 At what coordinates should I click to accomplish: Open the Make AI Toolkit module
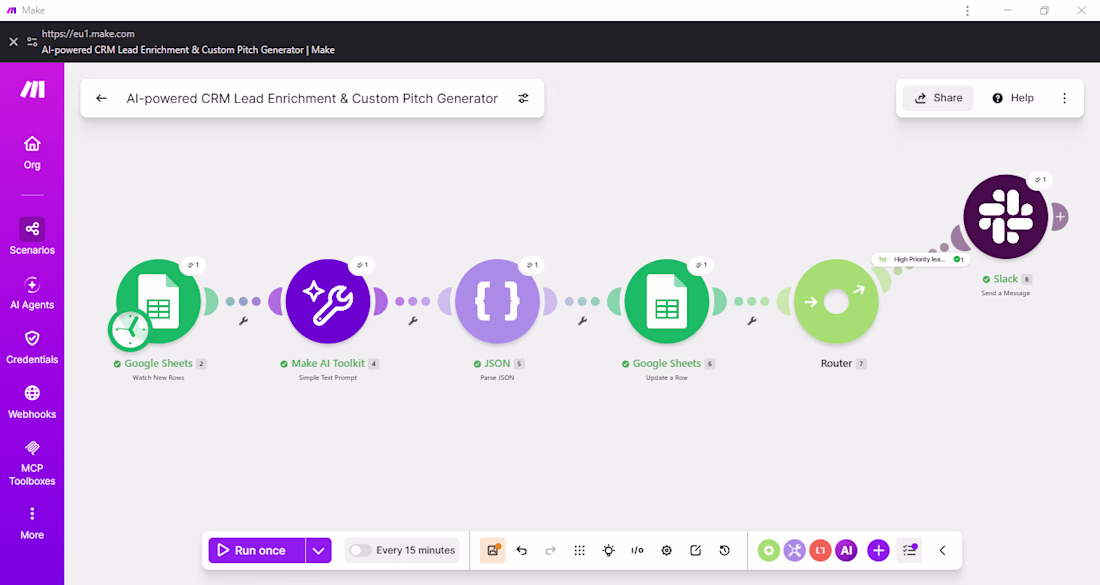coord(328,302)
